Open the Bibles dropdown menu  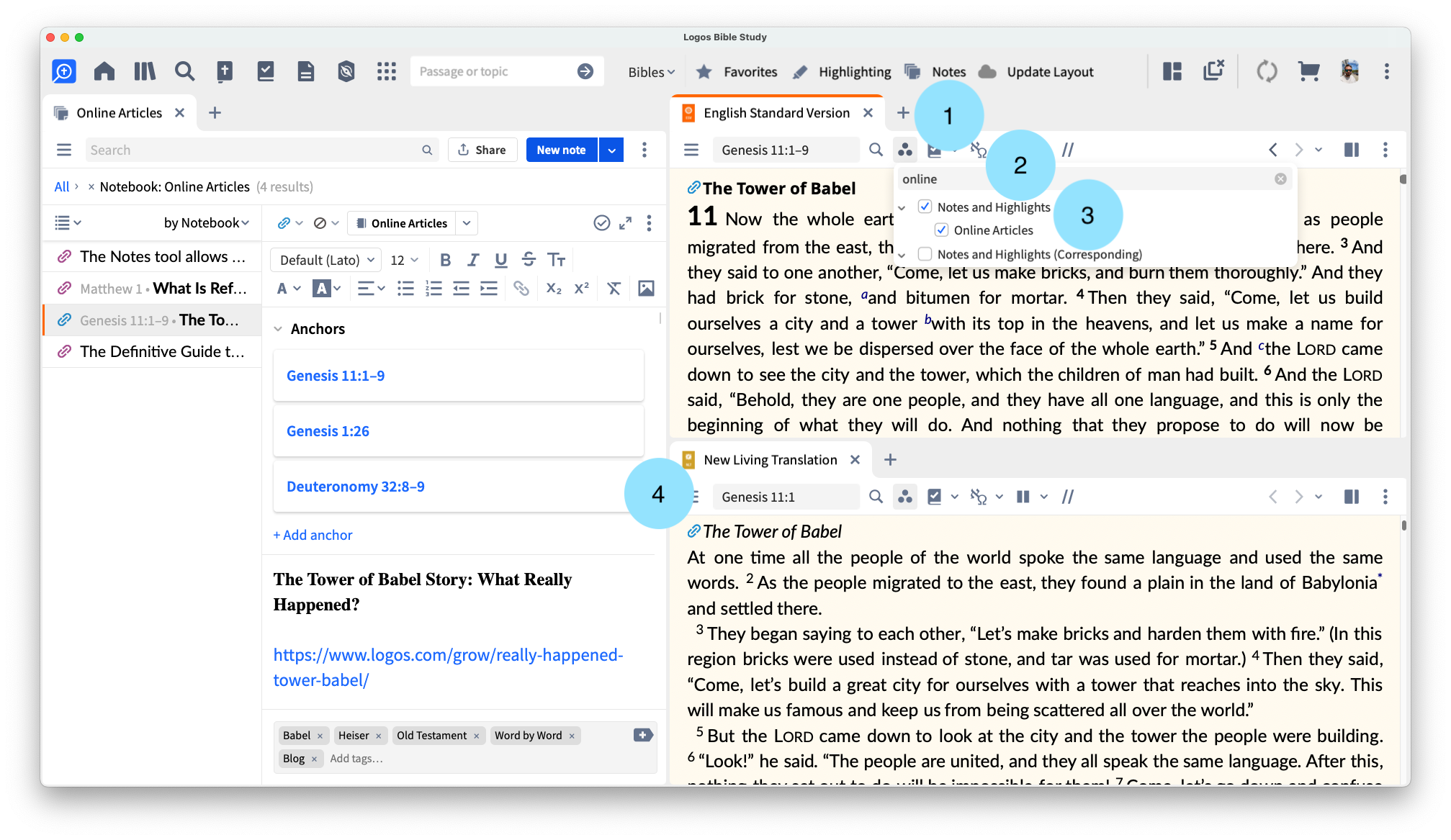[651, 72]
